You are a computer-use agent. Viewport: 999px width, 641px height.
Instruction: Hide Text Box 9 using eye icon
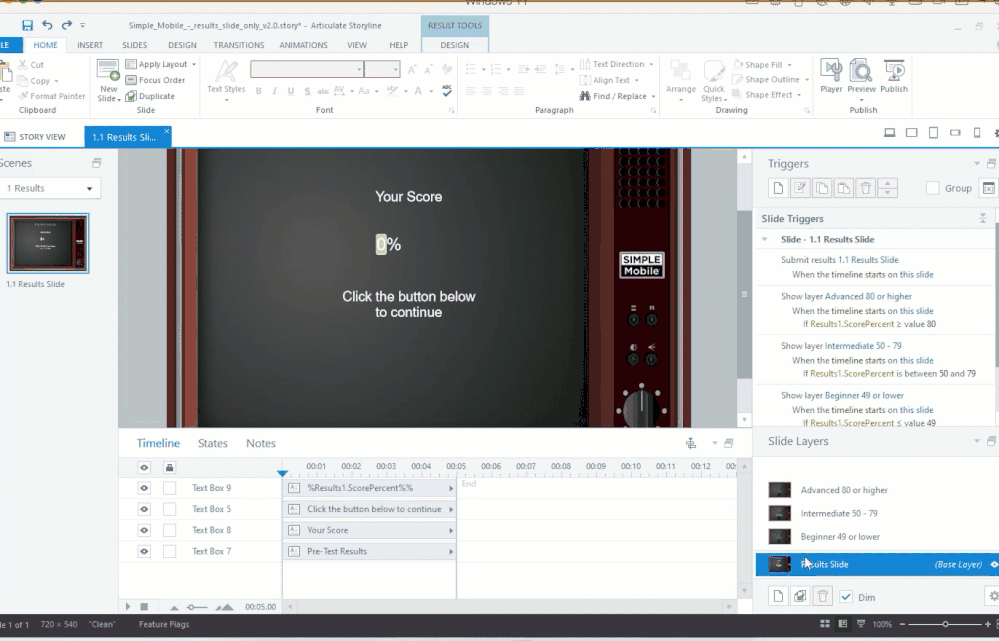144,488
